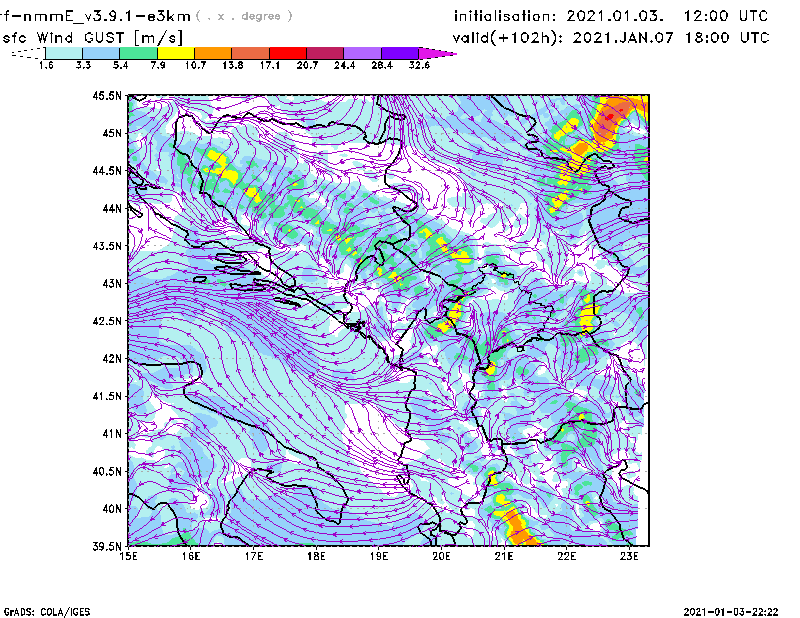Select the green 5.4–7.9 legend swatch
The width and height of the screenshot is (800, 618).
coord(138,53)
